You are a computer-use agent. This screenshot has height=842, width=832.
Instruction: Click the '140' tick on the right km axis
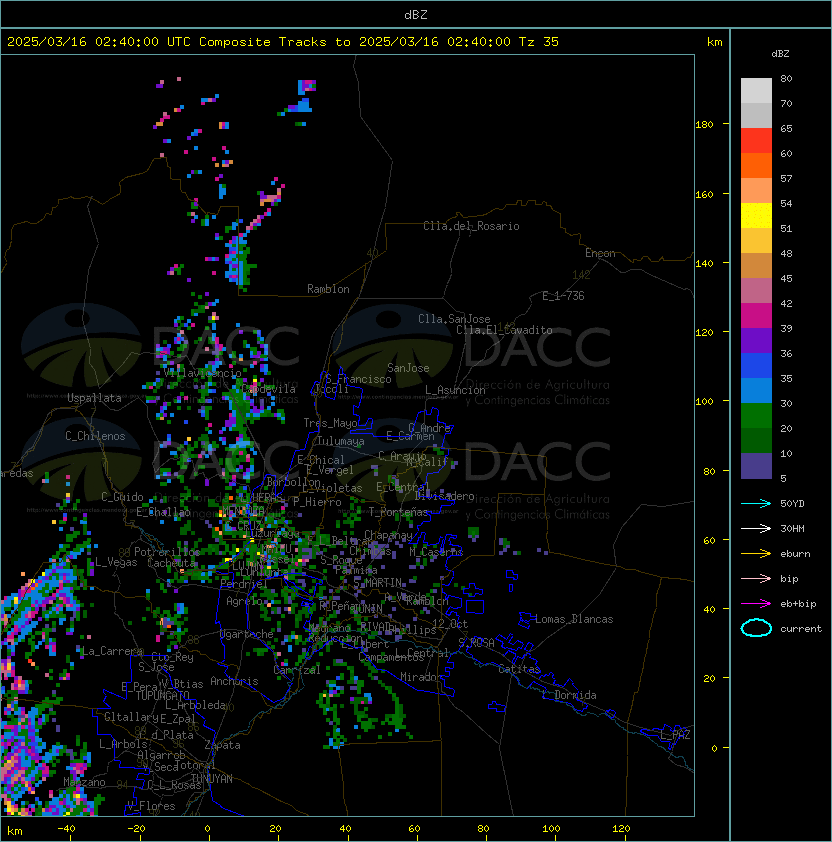[704, 264]
